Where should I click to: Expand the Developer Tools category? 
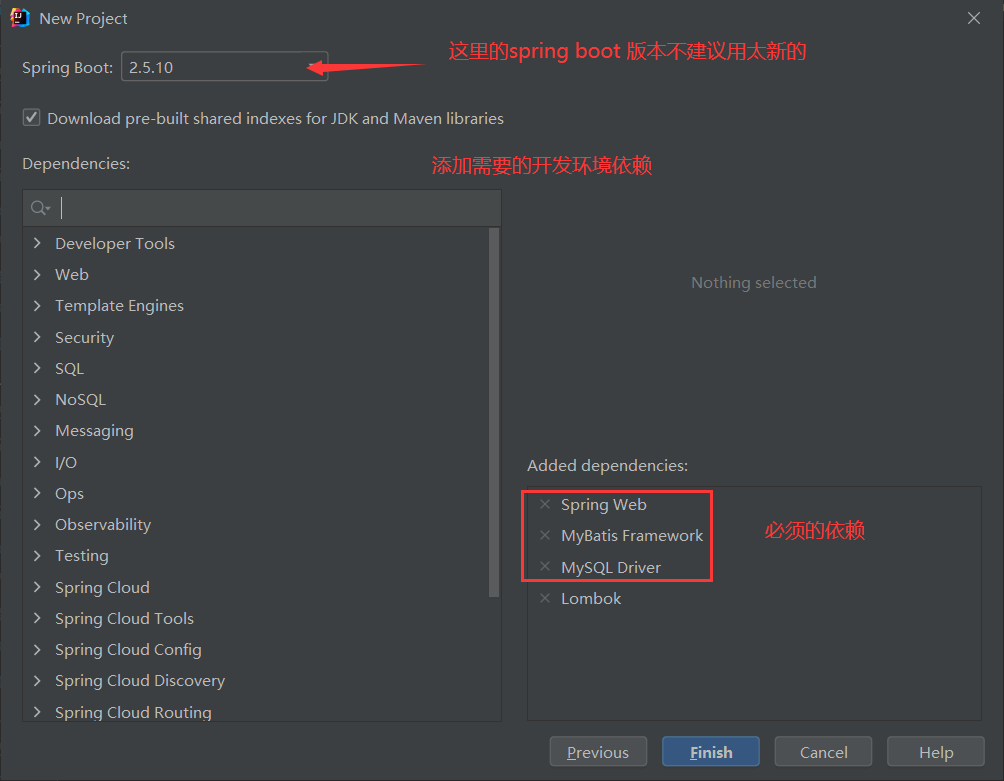pos(37,243)
